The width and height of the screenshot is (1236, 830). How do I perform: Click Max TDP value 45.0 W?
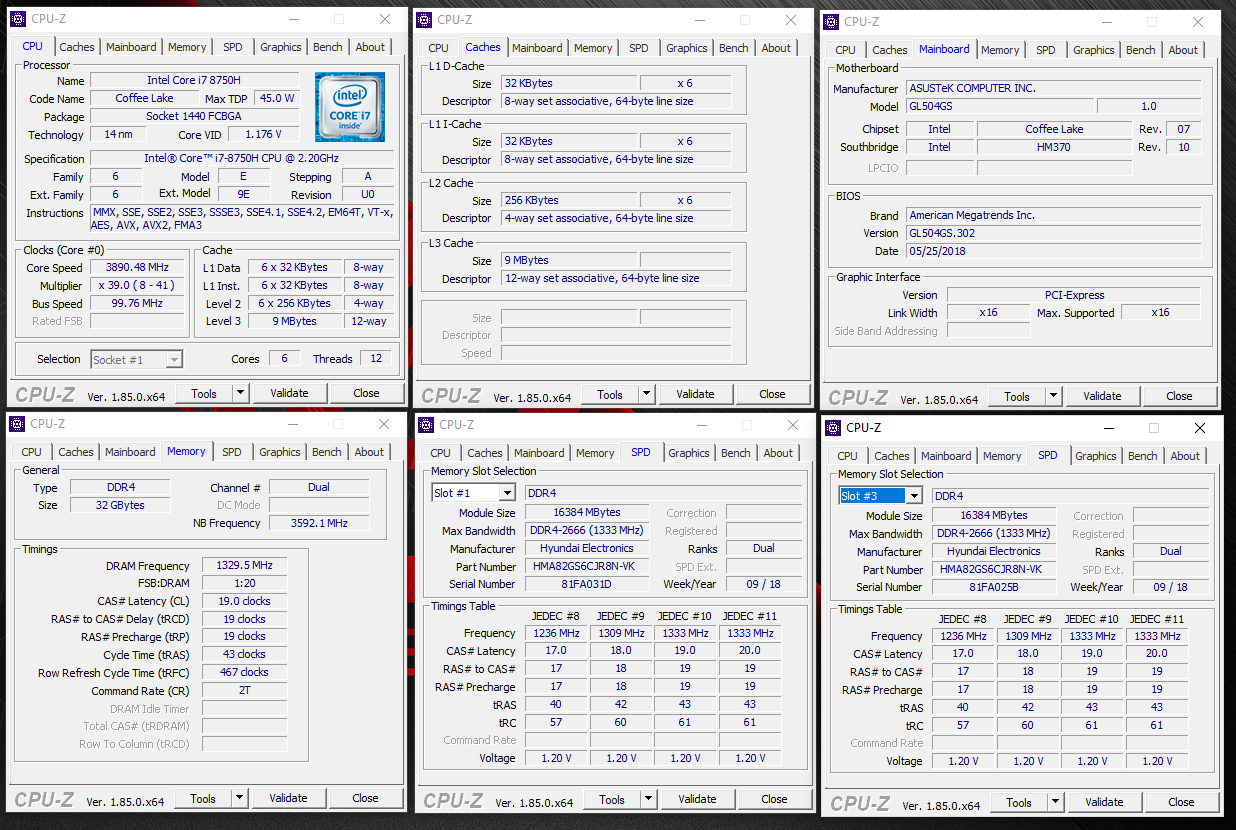[x=277, y=98]
